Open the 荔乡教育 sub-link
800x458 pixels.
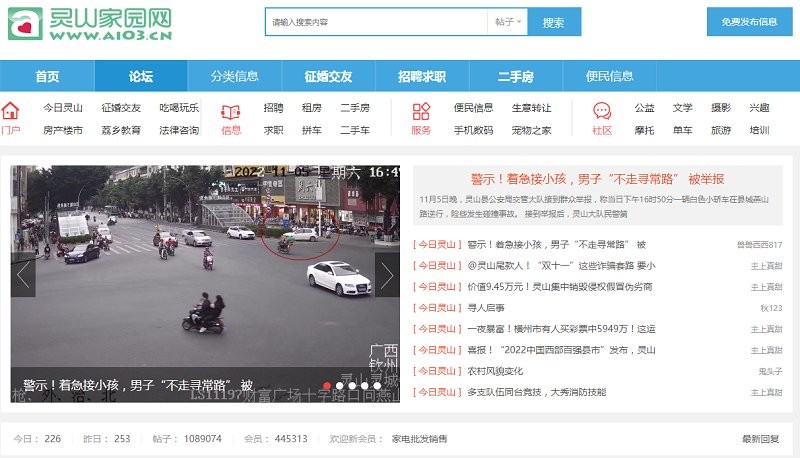121,130
